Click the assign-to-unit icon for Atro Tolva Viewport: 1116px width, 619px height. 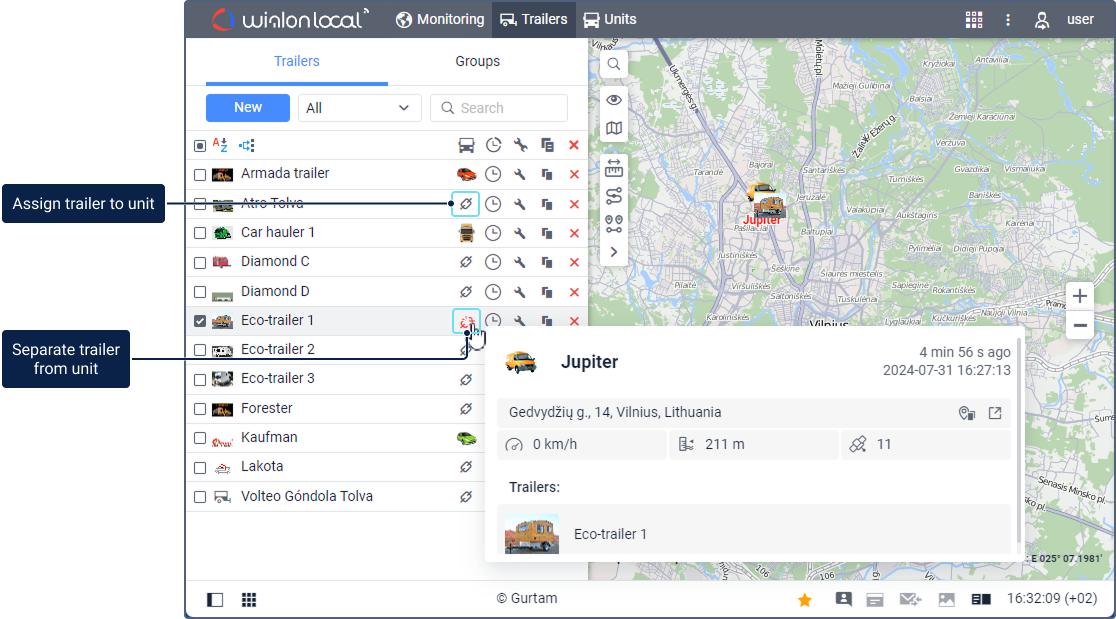click(466, 204)
